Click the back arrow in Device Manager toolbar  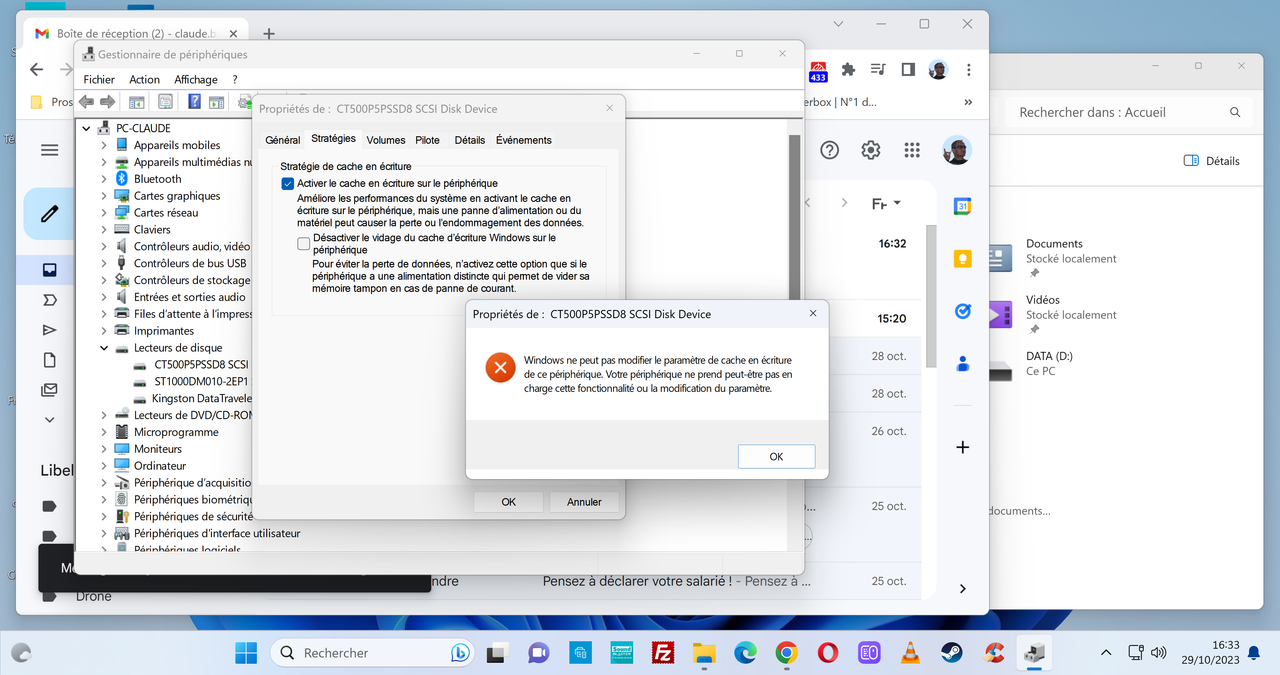pos(87,101)
